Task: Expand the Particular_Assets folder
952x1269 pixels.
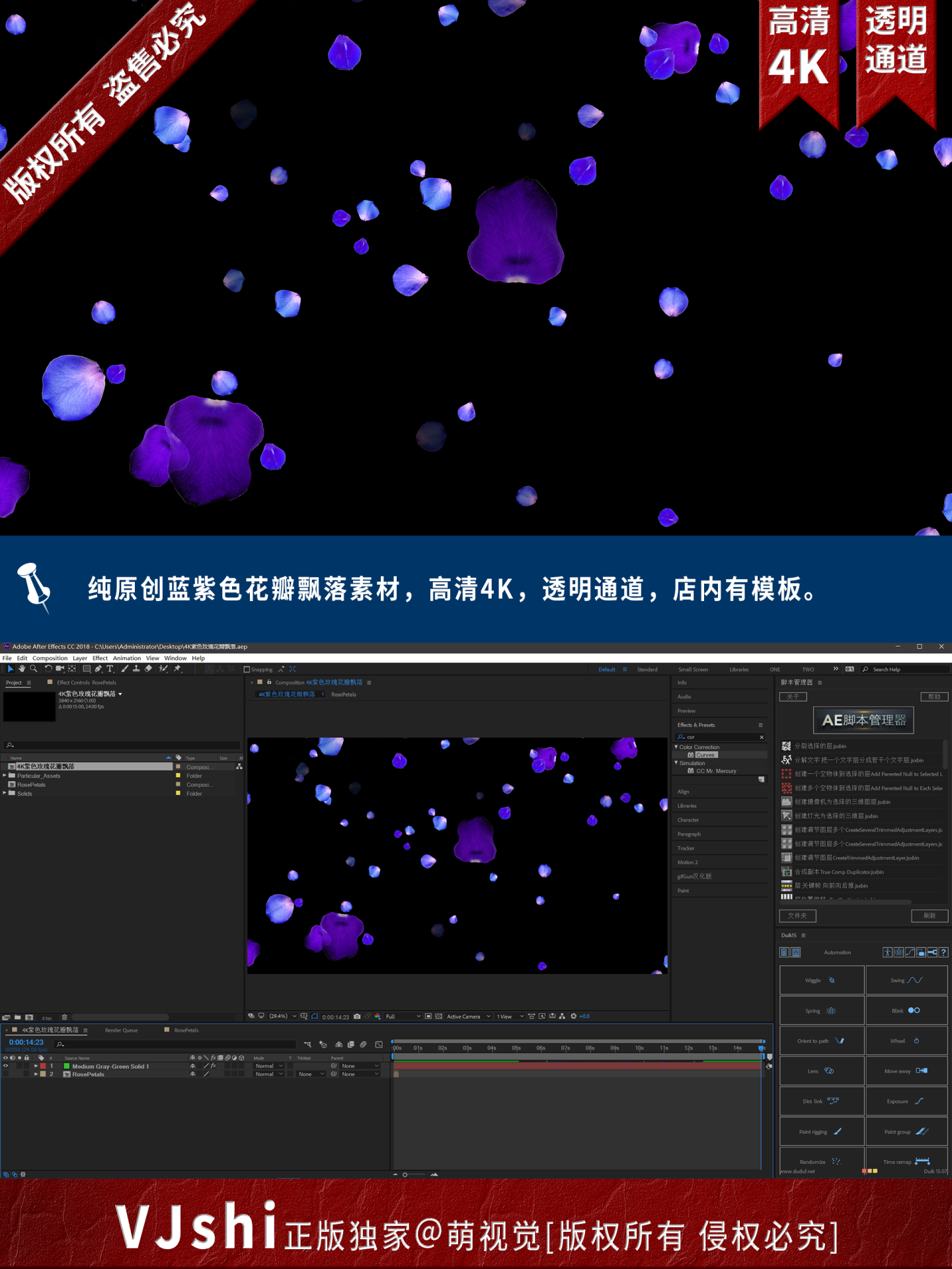Action: 5,776
